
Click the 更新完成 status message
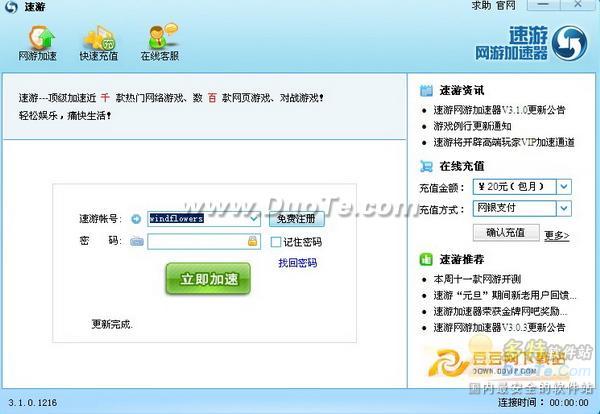tap(112, 324)
